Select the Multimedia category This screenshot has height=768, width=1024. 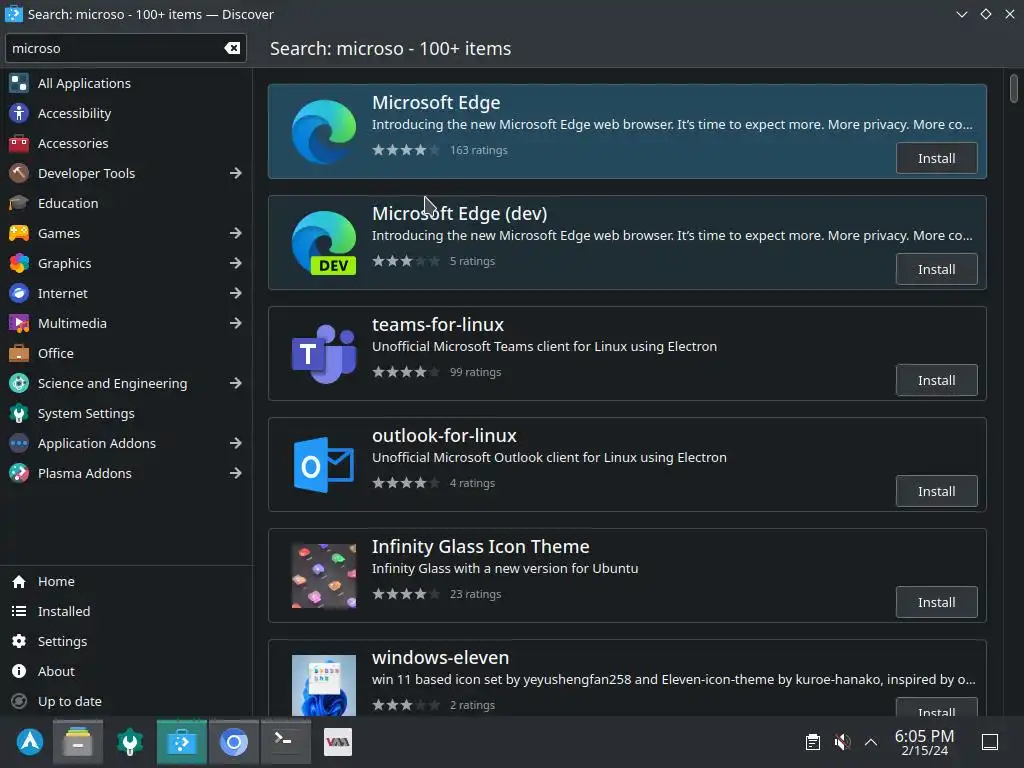pyautogui.click(x=125, y=323)
